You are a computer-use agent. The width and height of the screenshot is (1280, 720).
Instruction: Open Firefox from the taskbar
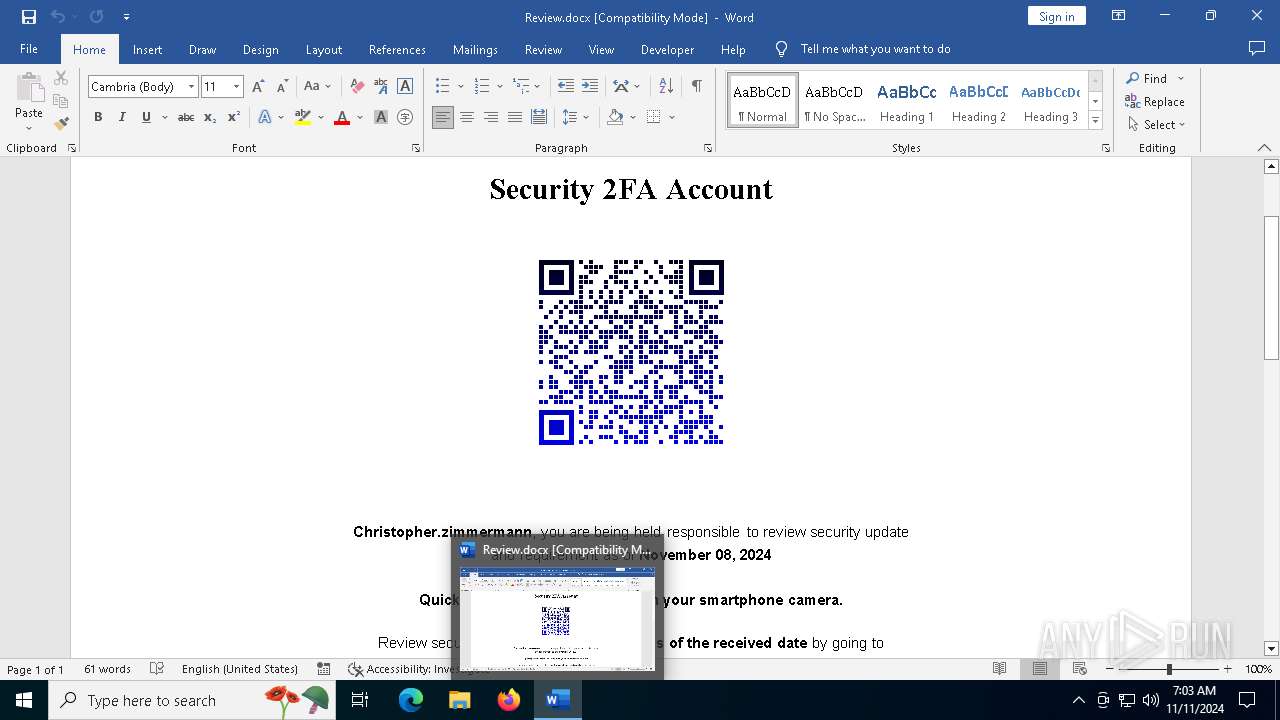click(509, 700)
